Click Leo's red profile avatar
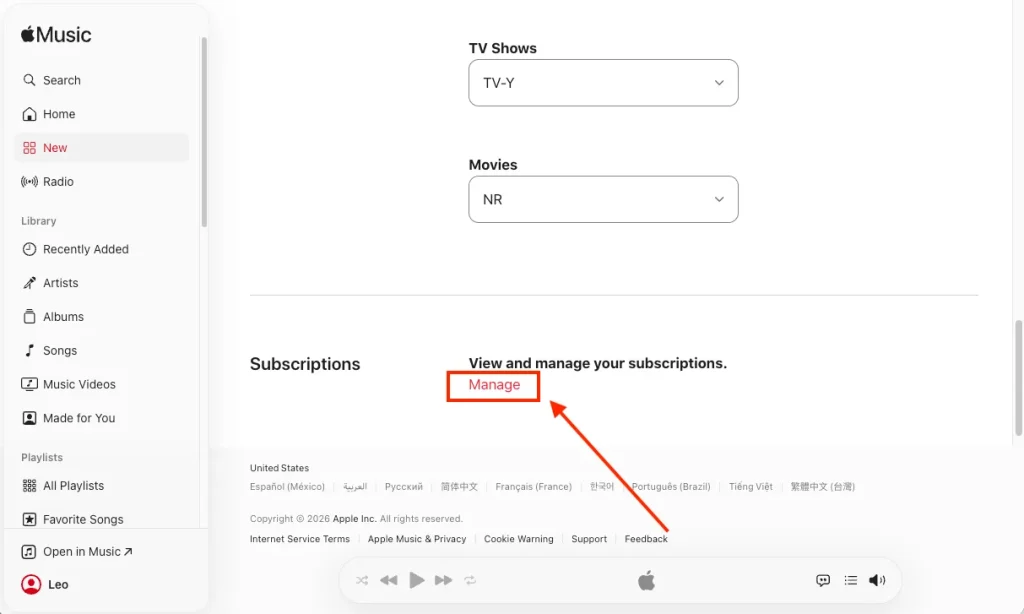Viewport: 1024px width, 614px height. pyautogui.click(x=31, y=584)
